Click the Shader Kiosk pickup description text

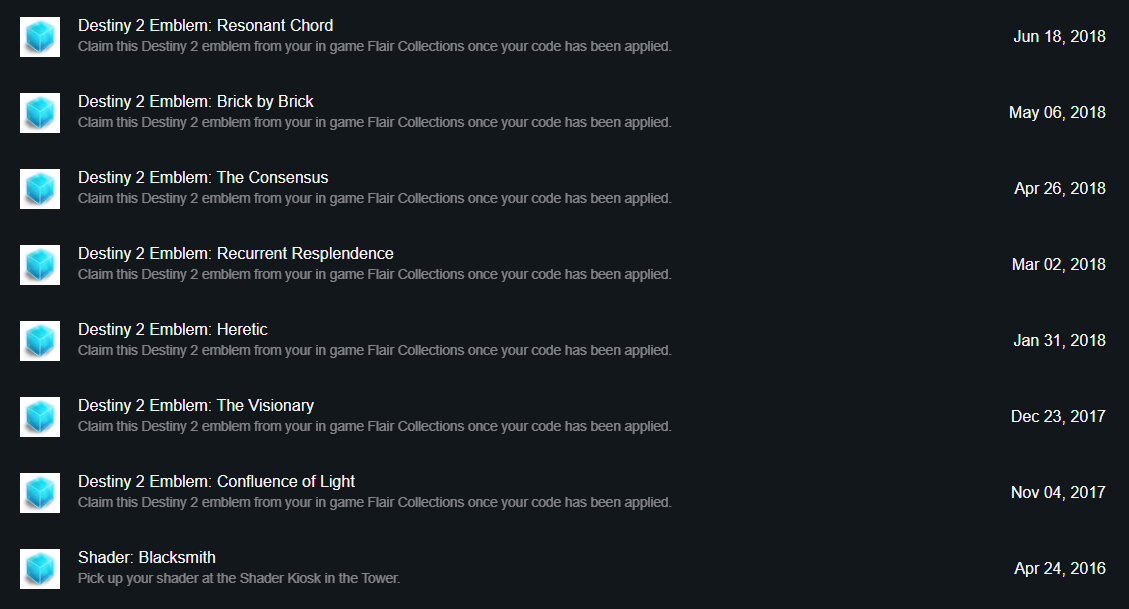[x=239, y=578]
